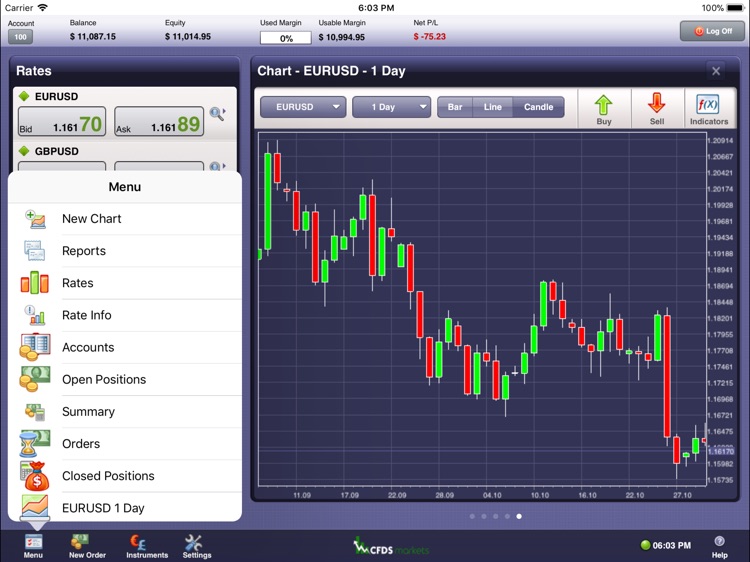This screenshot has height=562, width=750.
Task: Expand the 1 Day timeframe dropdown
Action: tap(391, 107)
